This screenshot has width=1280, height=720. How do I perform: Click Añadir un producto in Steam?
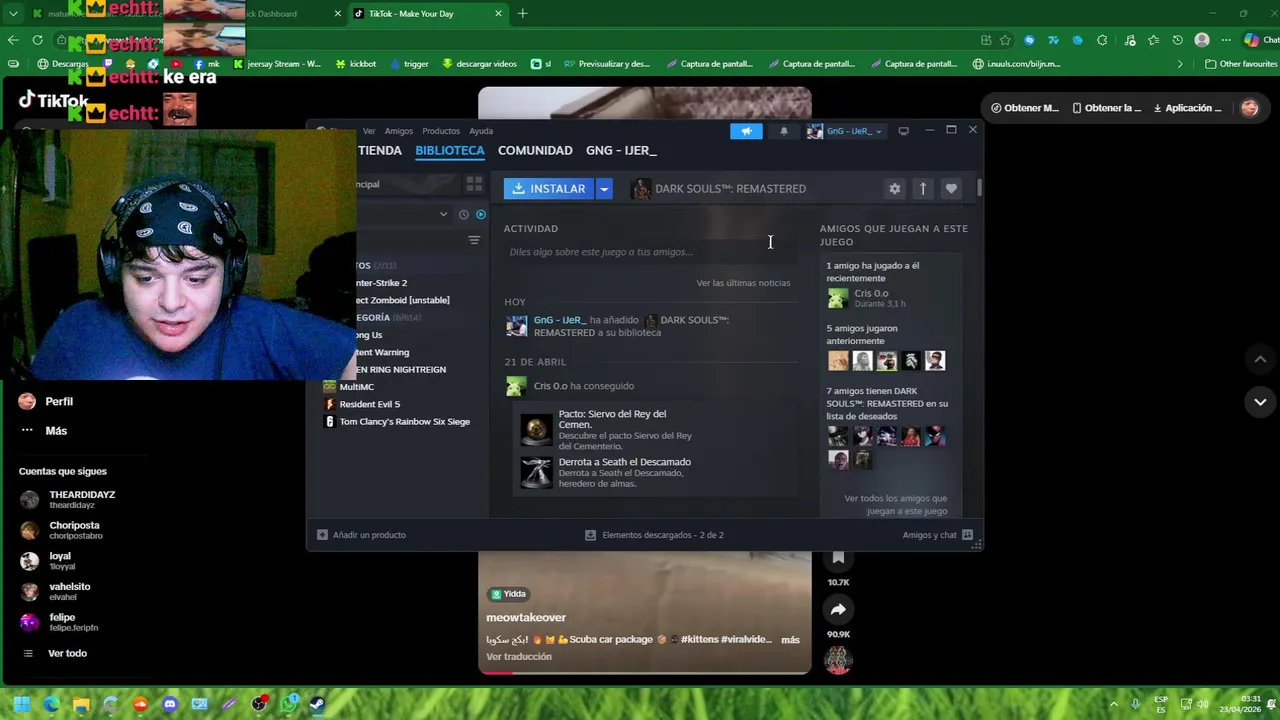[x=361, y=535]
